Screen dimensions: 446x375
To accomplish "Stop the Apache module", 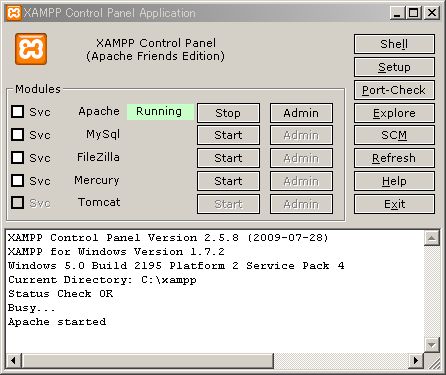I will click(x=228, y=113).
